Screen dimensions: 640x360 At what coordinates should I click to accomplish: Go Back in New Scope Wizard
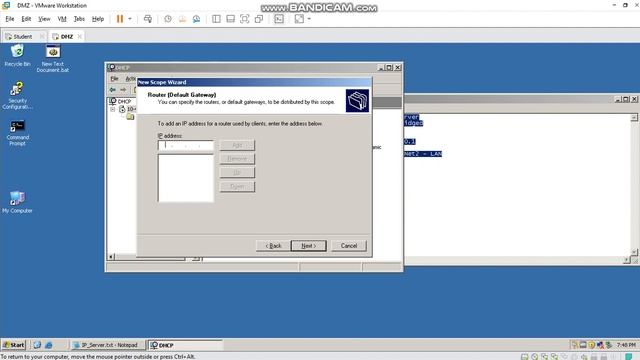(x=273, y=246)
